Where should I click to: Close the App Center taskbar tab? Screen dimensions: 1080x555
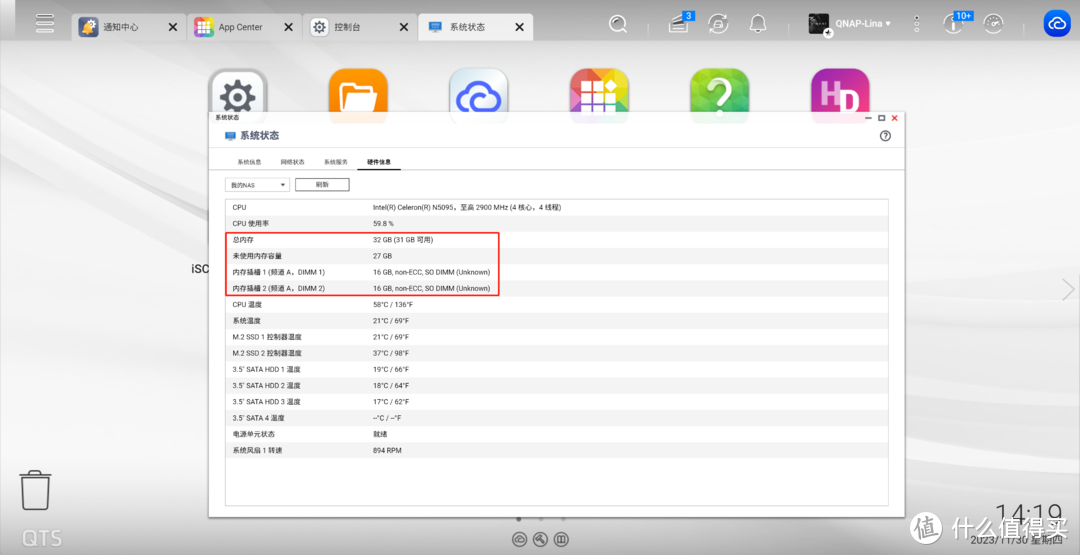tap(289, 28)
